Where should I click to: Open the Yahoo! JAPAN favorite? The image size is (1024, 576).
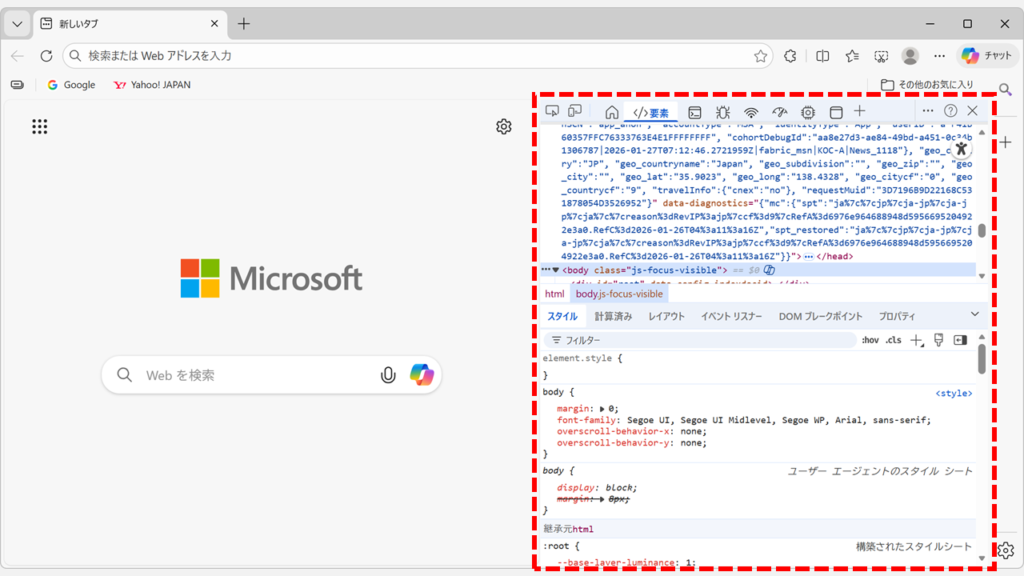pos(150,85)
